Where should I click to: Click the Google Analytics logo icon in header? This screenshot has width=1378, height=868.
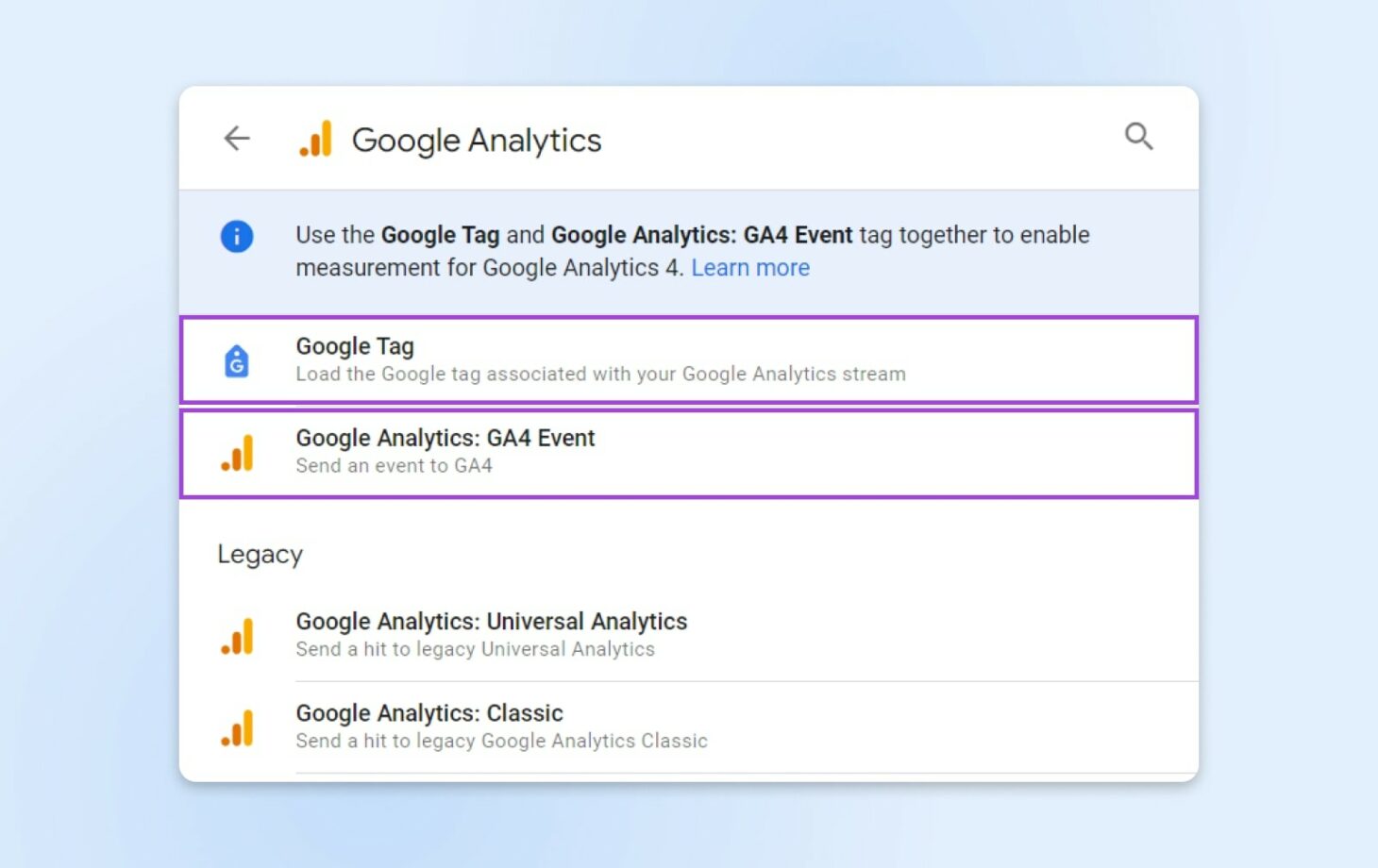point(317,138)
